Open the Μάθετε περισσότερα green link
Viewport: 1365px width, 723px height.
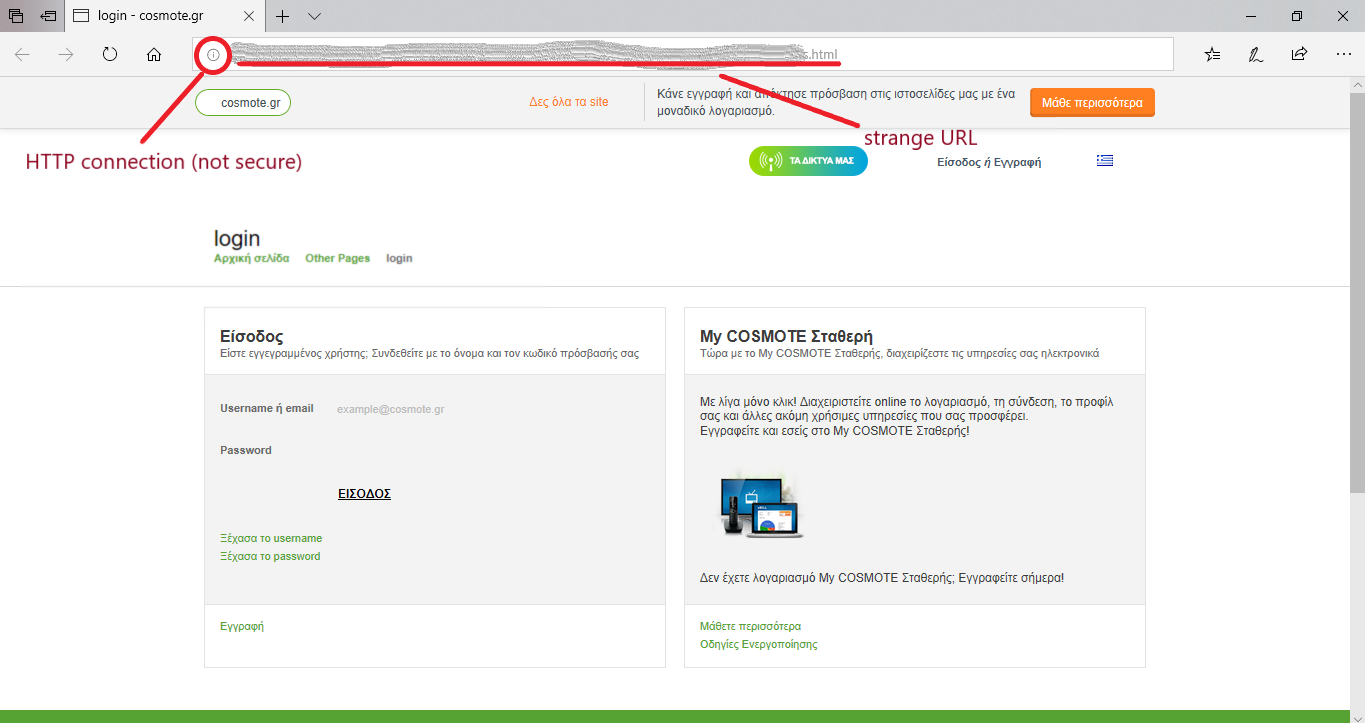coord(750,626)
